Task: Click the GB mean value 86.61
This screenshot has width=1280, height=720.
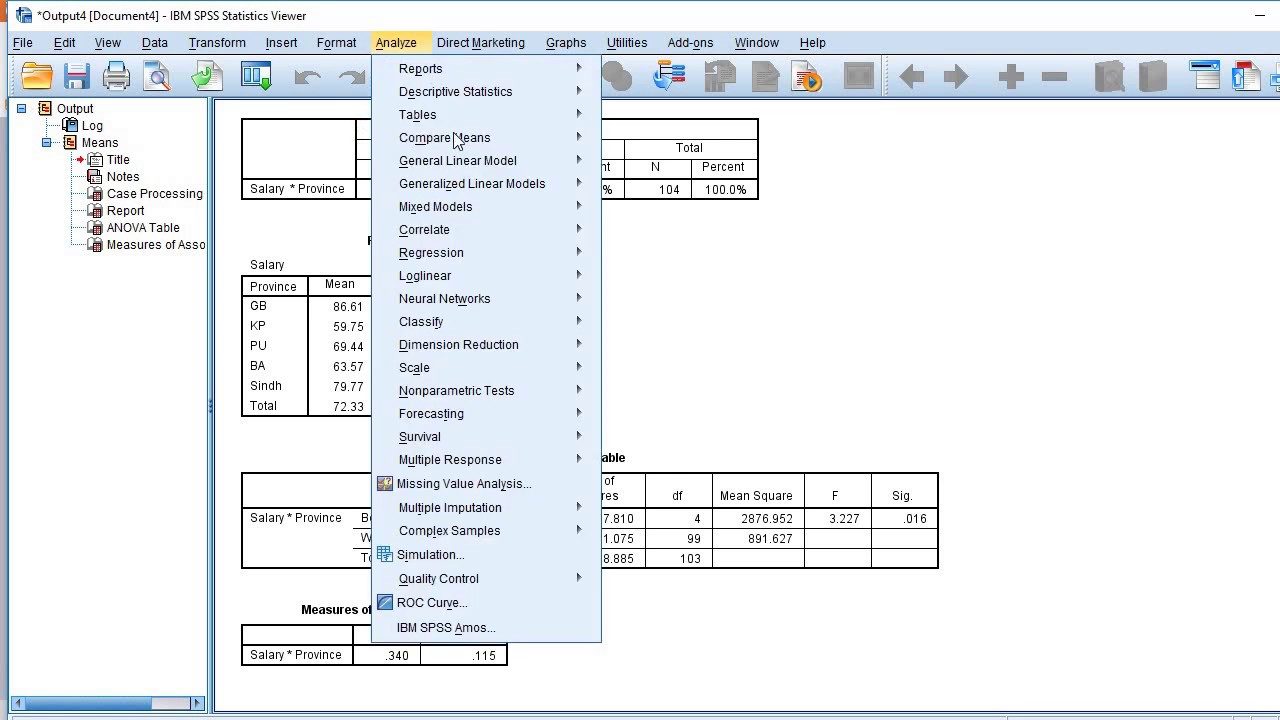Action: coord(348,307)
